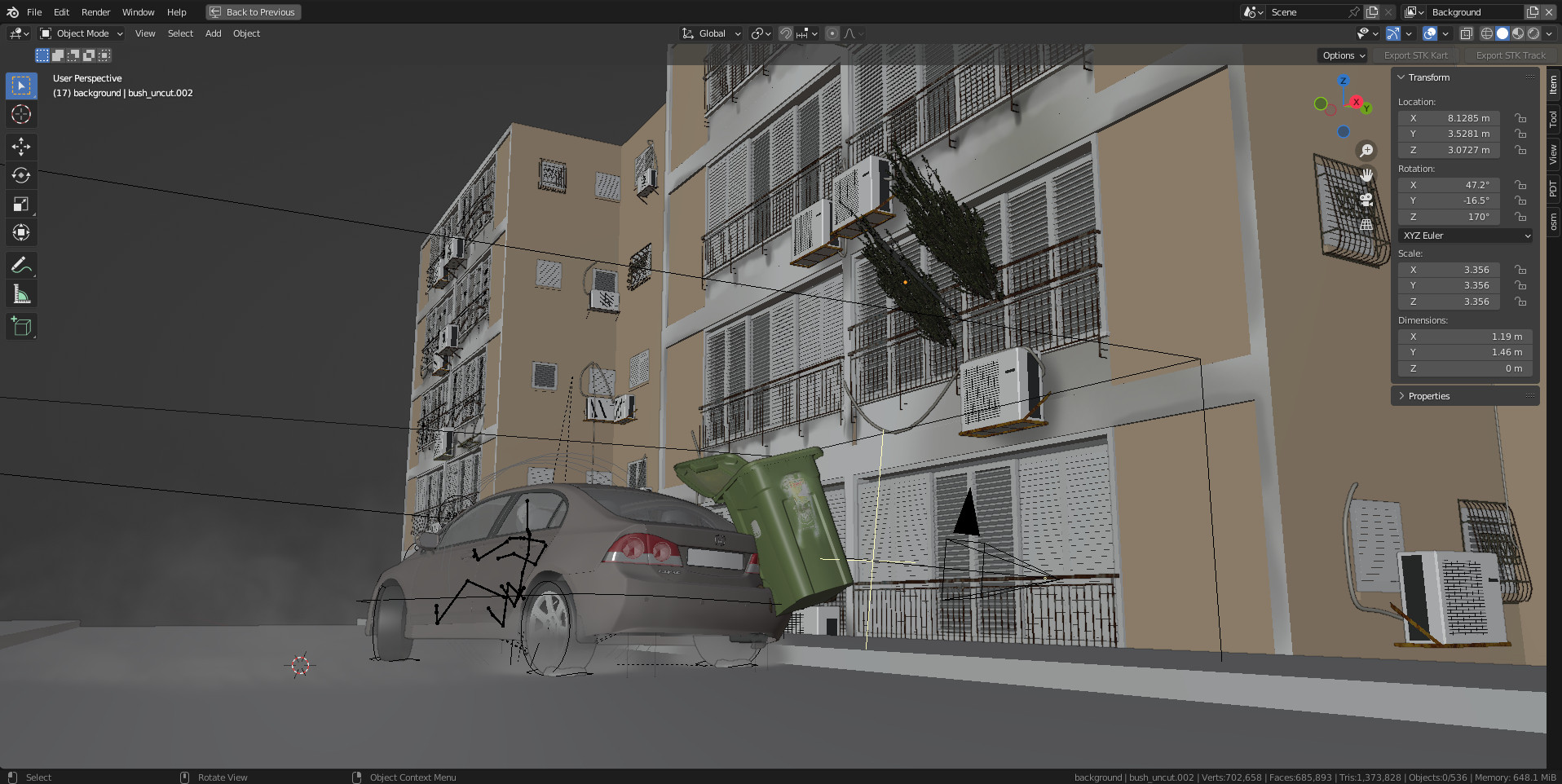Open the XYZ Euler rotation mode dropdown
1562x784 pixels.
click(x=1466, y=236)
